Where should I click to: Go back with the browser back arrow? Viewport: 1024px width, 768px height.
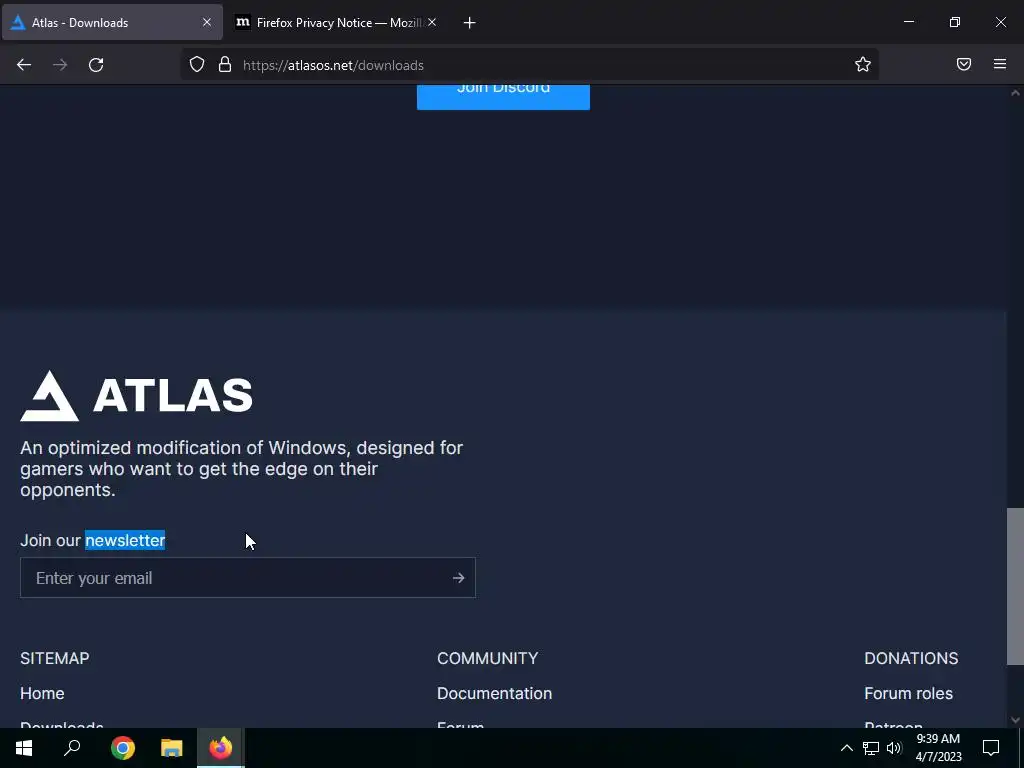click(x=24, y=65)
